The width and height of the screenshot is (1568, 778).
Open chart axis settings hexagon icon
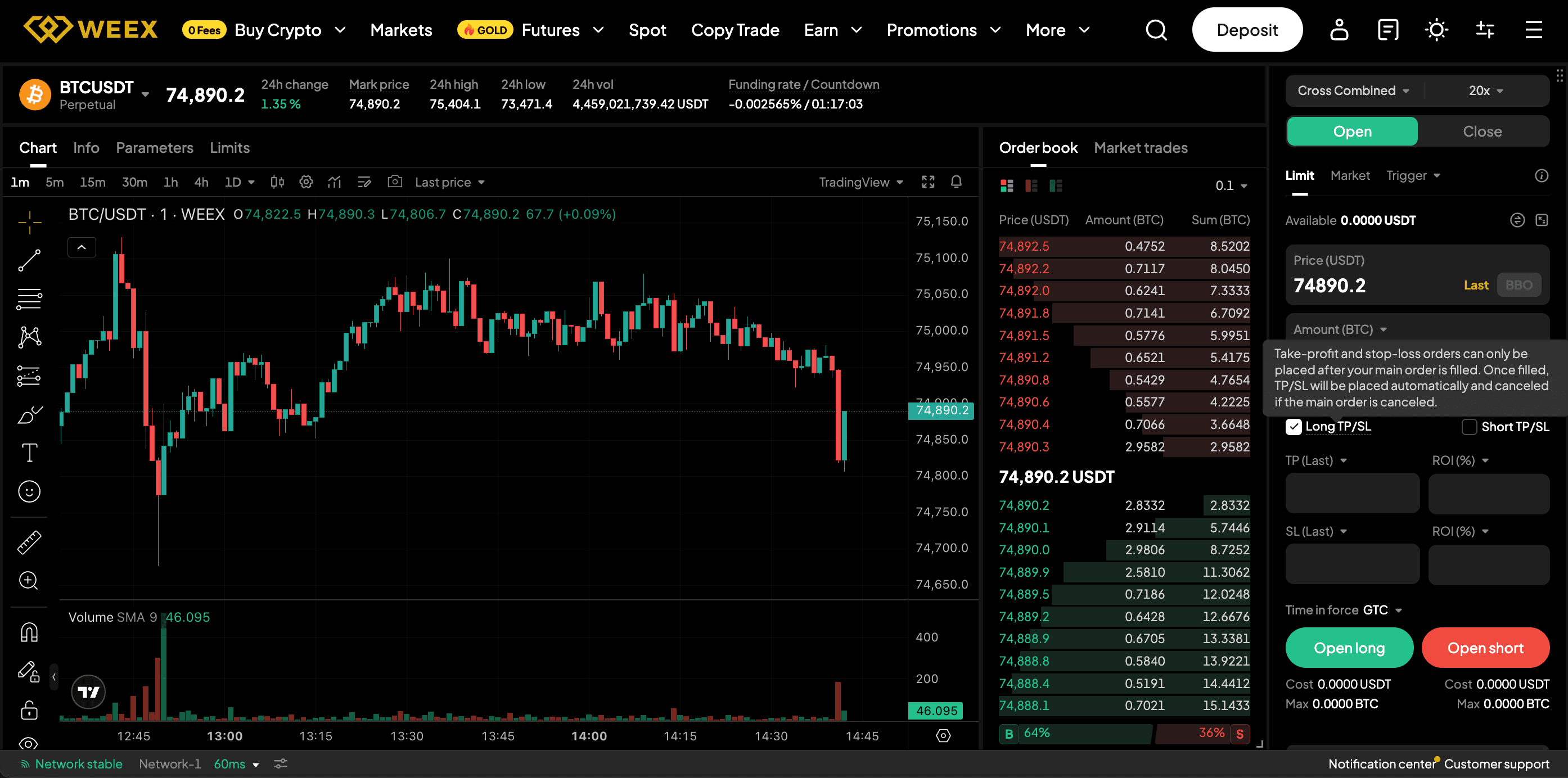943,736
